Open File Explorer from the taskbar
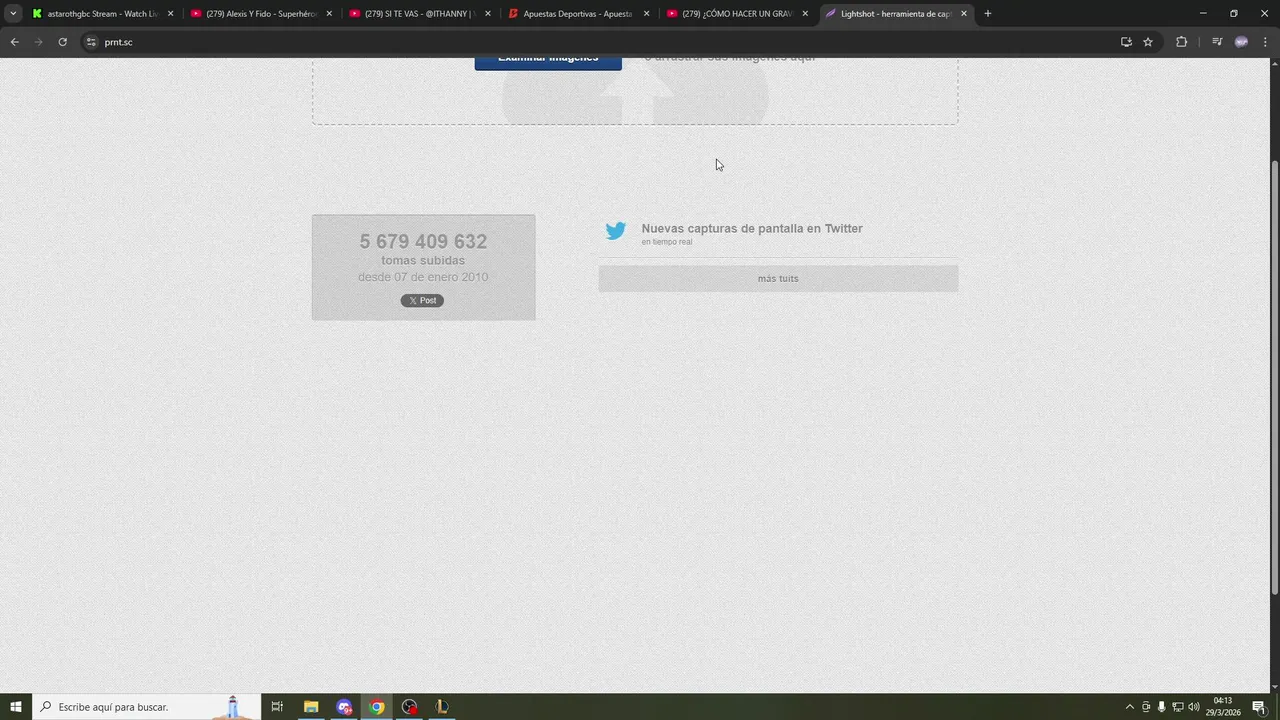The image size is (1280, 720). 311,707
